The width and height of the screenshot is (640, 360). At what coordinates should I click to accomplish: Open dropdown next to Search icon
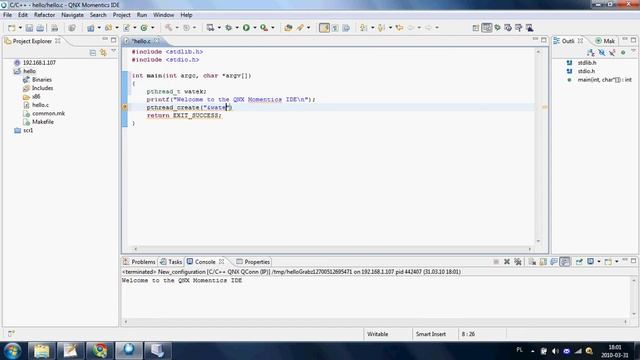pos(309,28)
